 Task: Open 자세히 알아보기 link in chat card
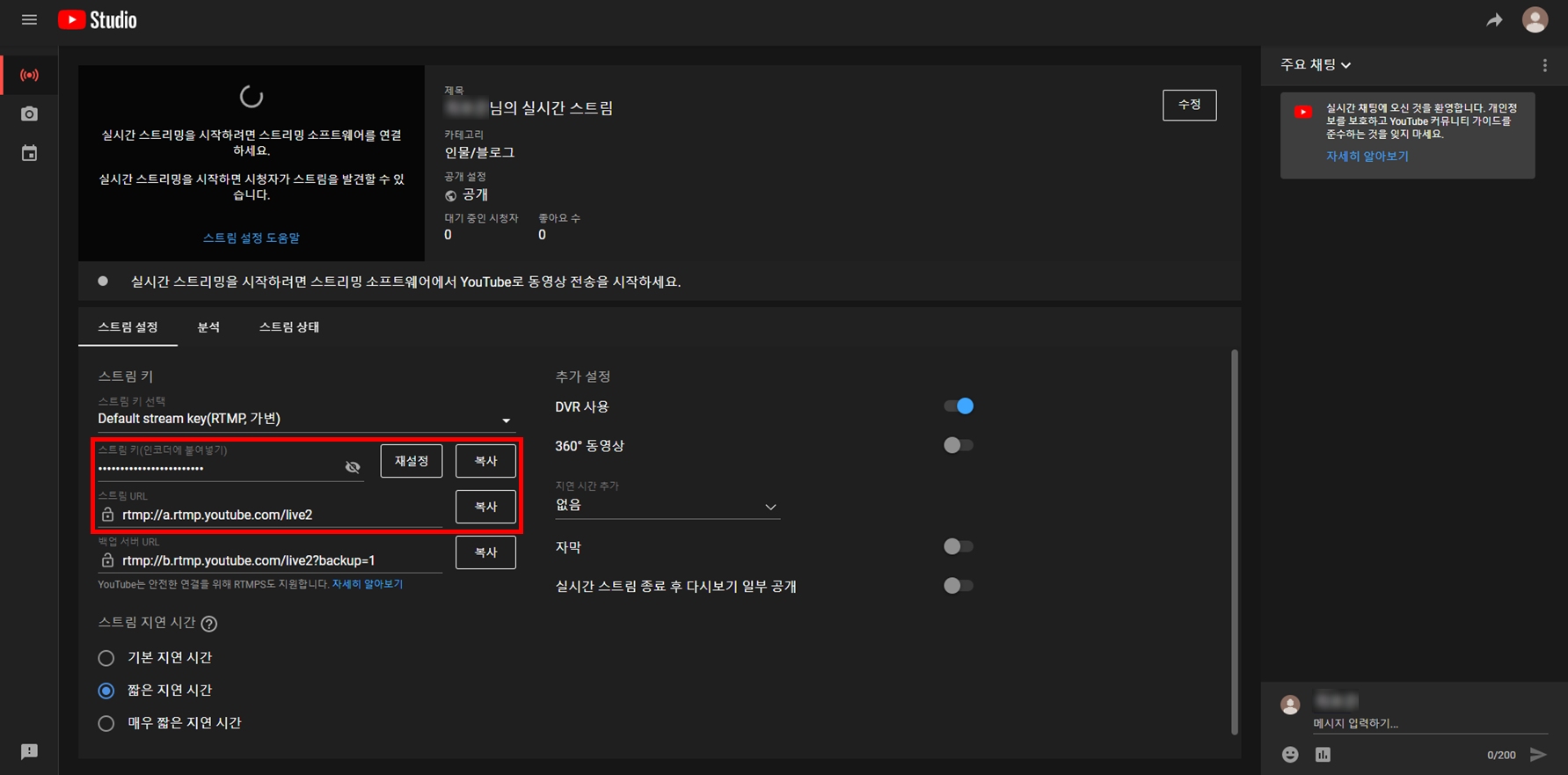pyautogui.click(x=1367, y=157)
